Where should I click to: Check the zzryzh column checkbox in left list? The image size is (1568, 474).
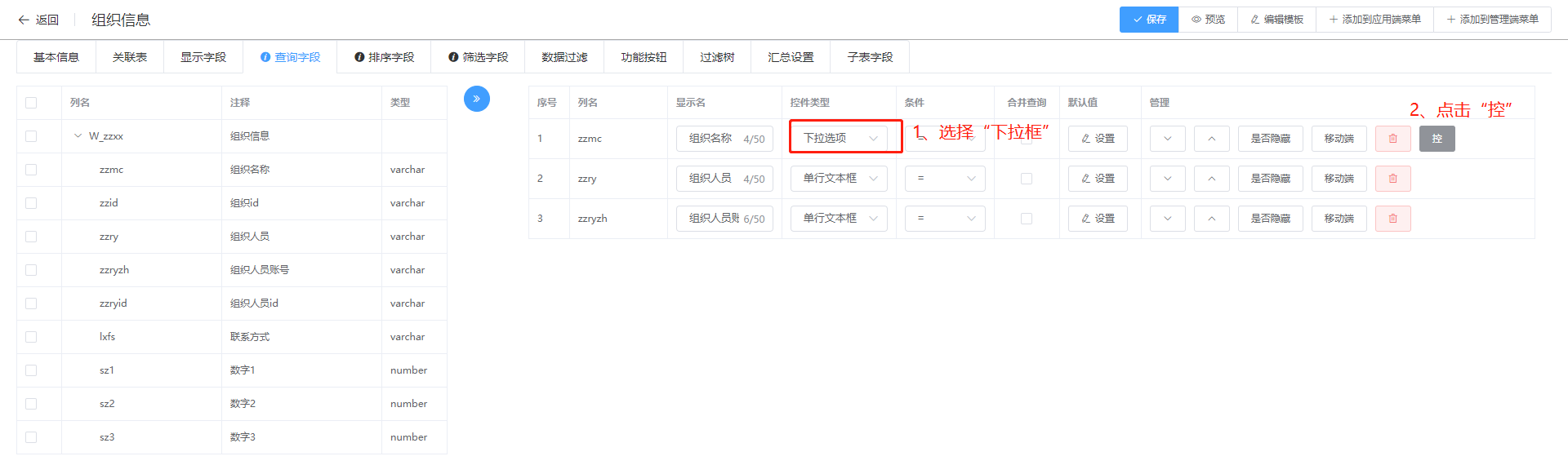[31, 270]
